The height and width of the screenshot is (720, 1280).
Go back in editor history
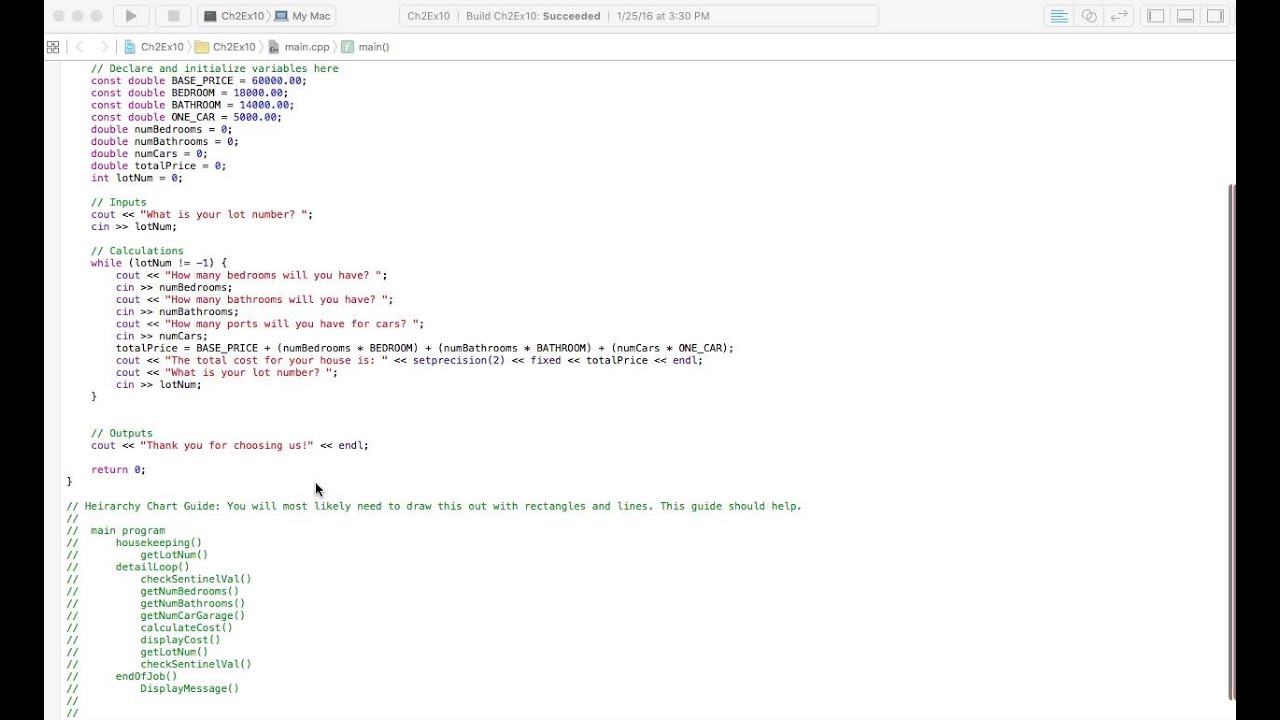pyautogui.click(x=79, y=47)
